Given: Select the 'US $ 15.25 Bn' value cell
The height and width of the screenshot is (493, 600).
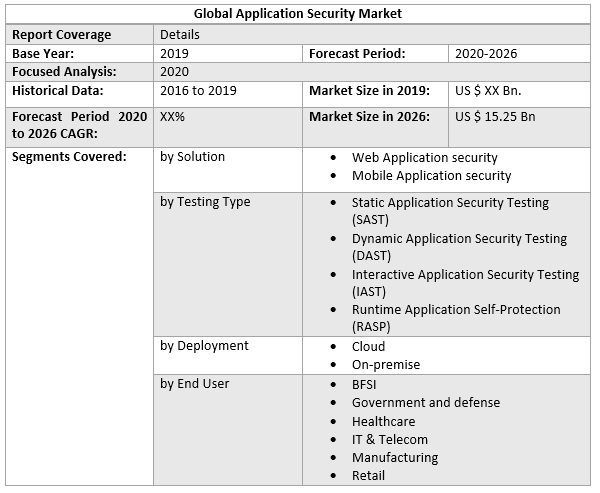Looking at the screenshot, I should tap(494, 117).
